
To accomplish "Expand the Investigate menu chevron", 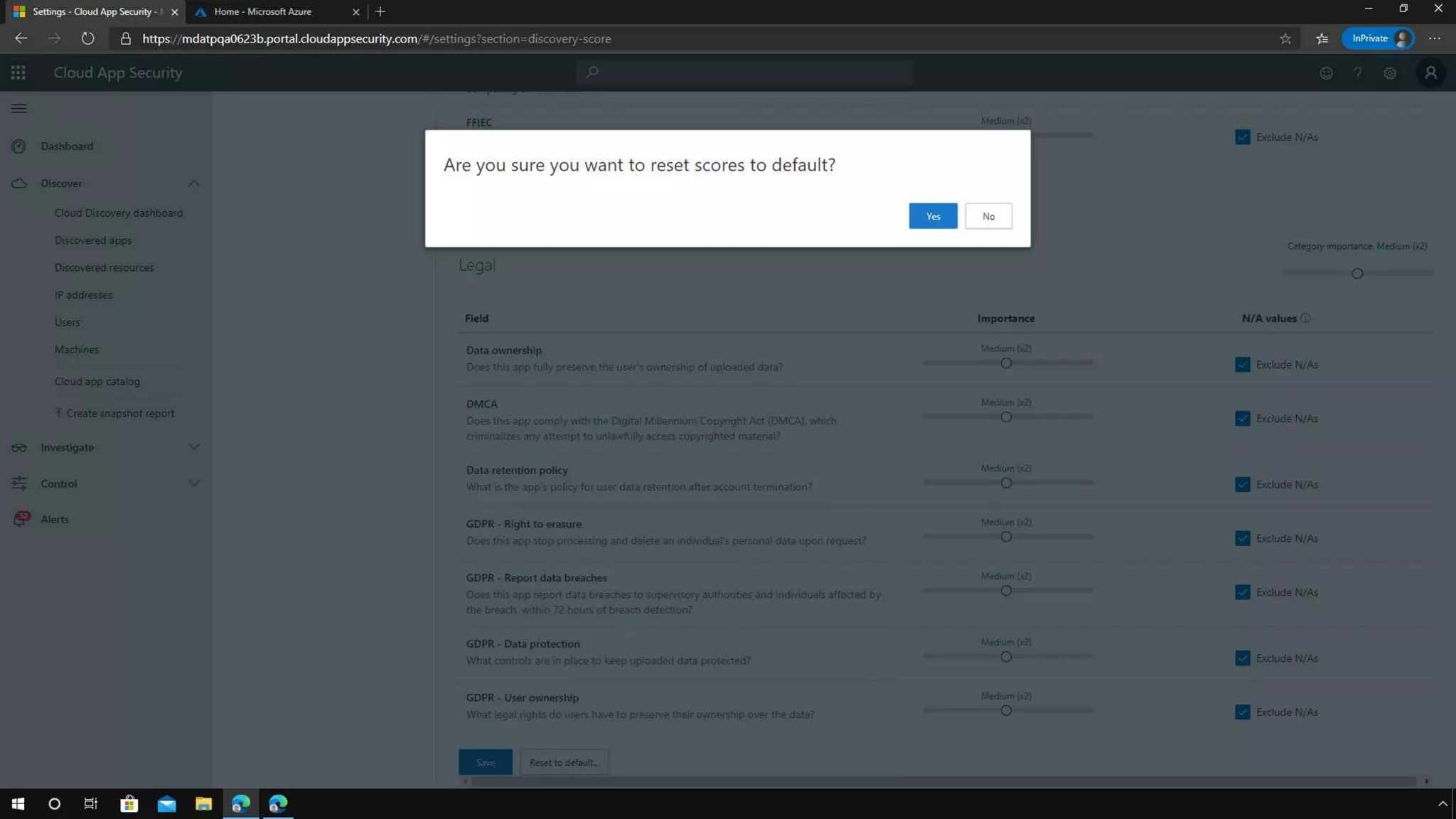I will tap(193, 447).
